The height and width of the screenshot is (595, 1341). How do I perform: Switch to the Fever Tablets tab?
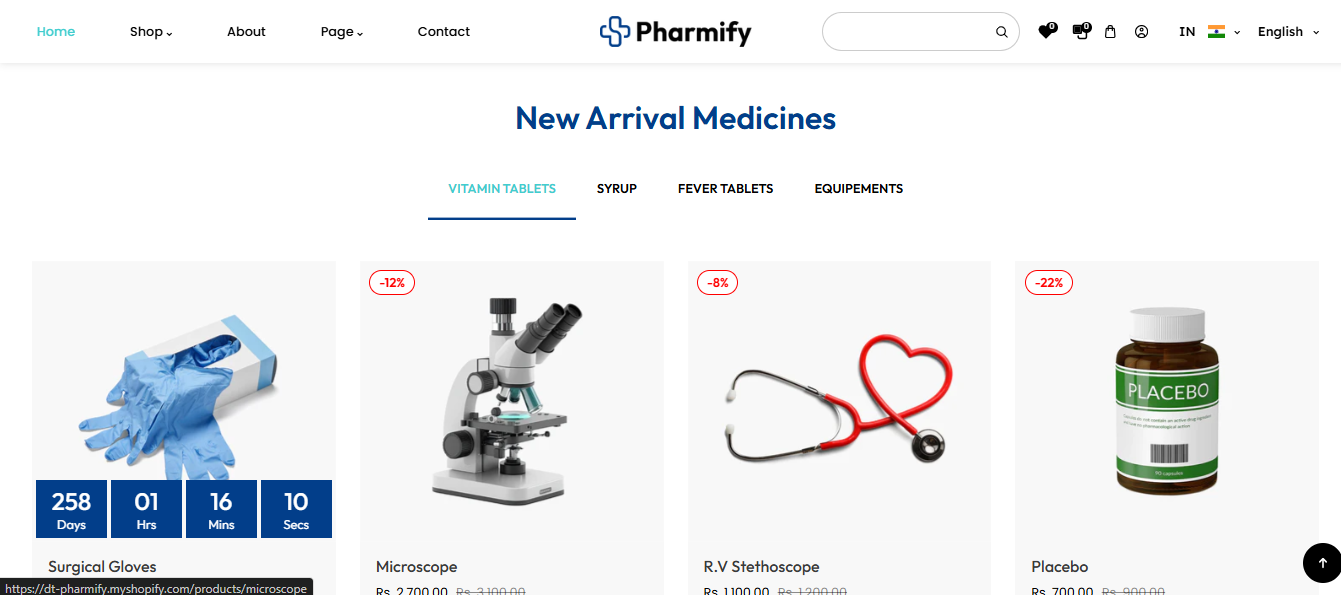[x=725, y=188]
